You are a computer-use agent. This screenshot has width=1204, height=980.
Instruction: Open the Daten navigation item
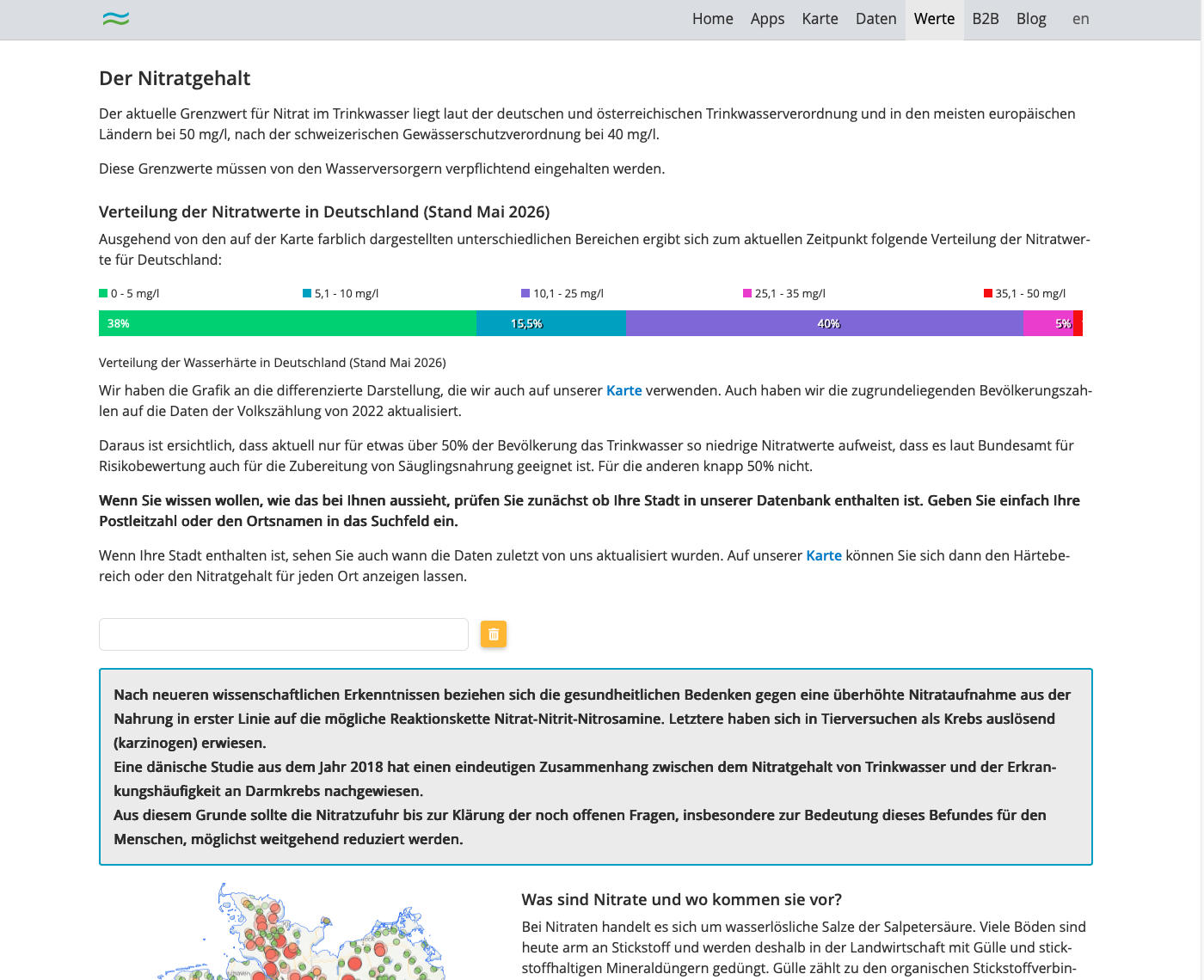(x=875, y=19)
